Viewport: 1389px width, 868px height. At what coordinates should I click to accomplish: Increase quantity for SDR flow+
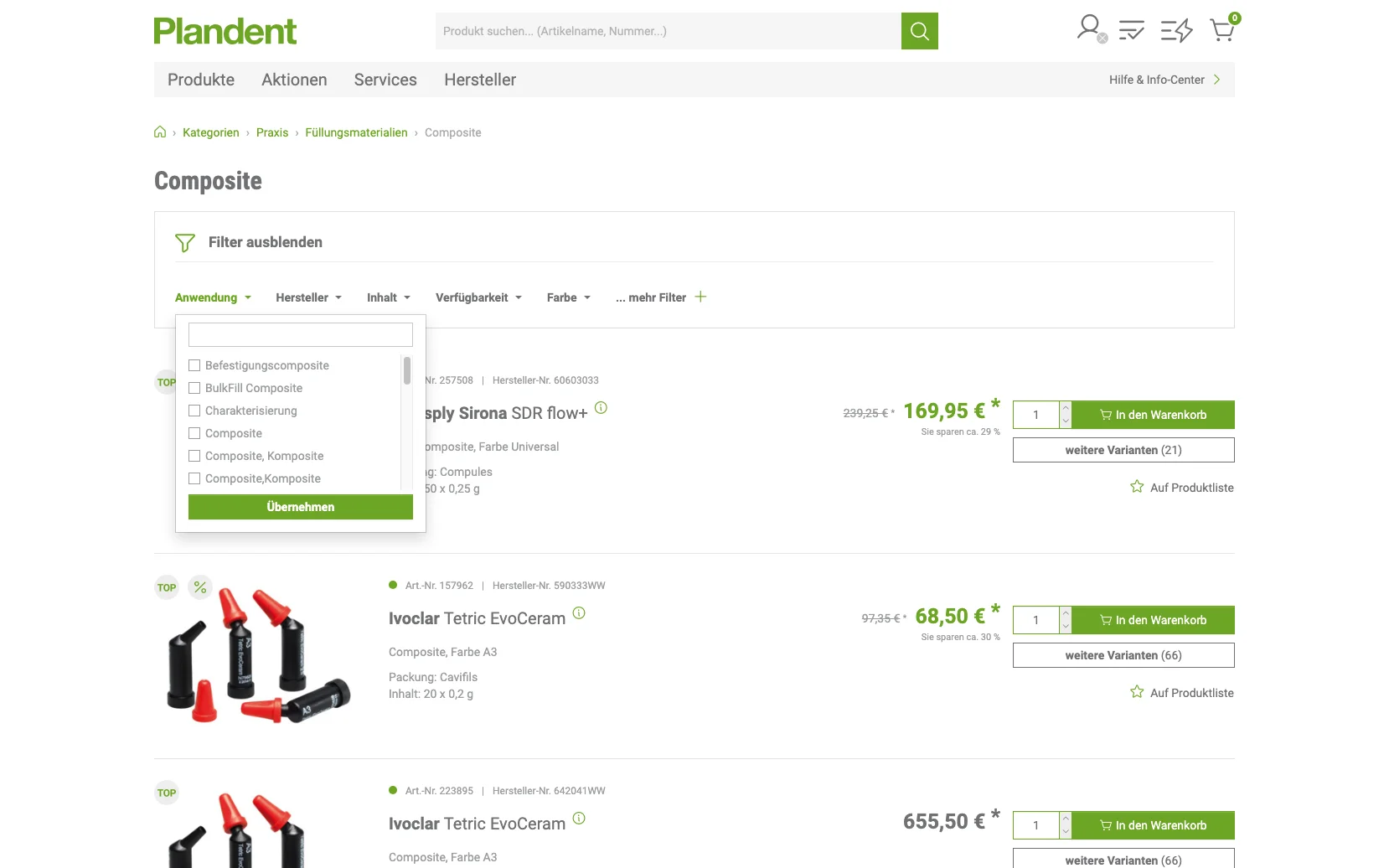(x=1066, y=408)
